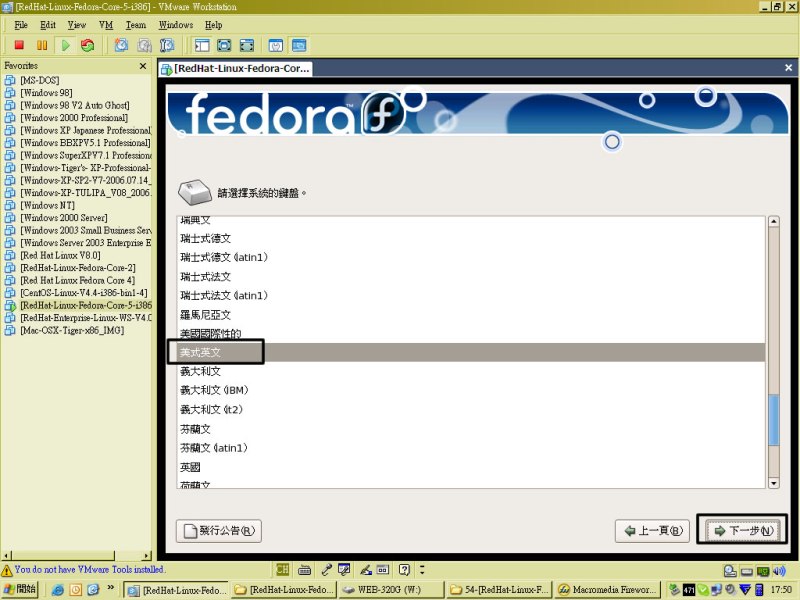Switch to WEB-320G (W:) taskbar window

coord(389,590)
